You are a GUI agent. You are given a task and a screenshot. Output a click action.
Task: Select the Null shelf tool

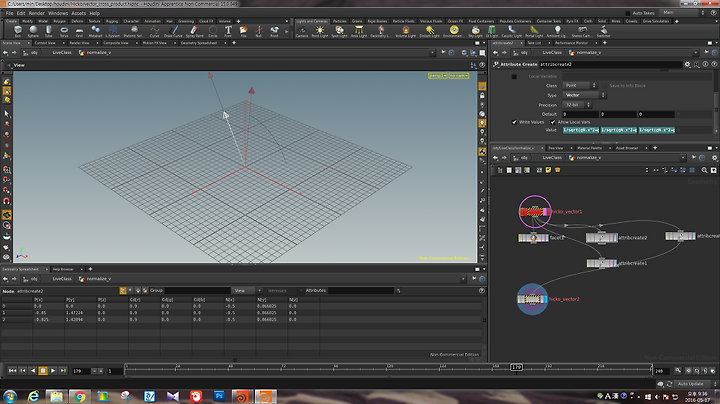tap(259, 31)
